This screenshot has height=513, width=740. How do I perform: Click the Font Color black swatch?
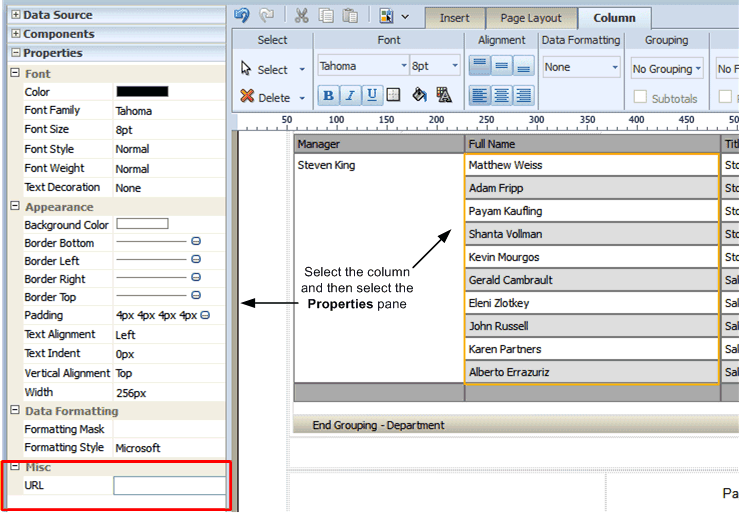pos(143,91)
